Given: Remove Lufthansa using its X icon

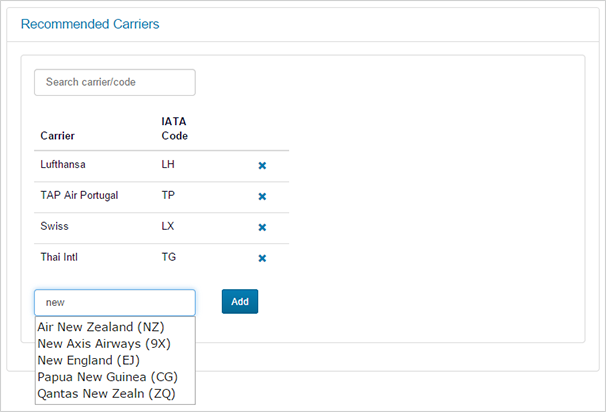Looking at the screenshot, I should click(x=262, y=165).
